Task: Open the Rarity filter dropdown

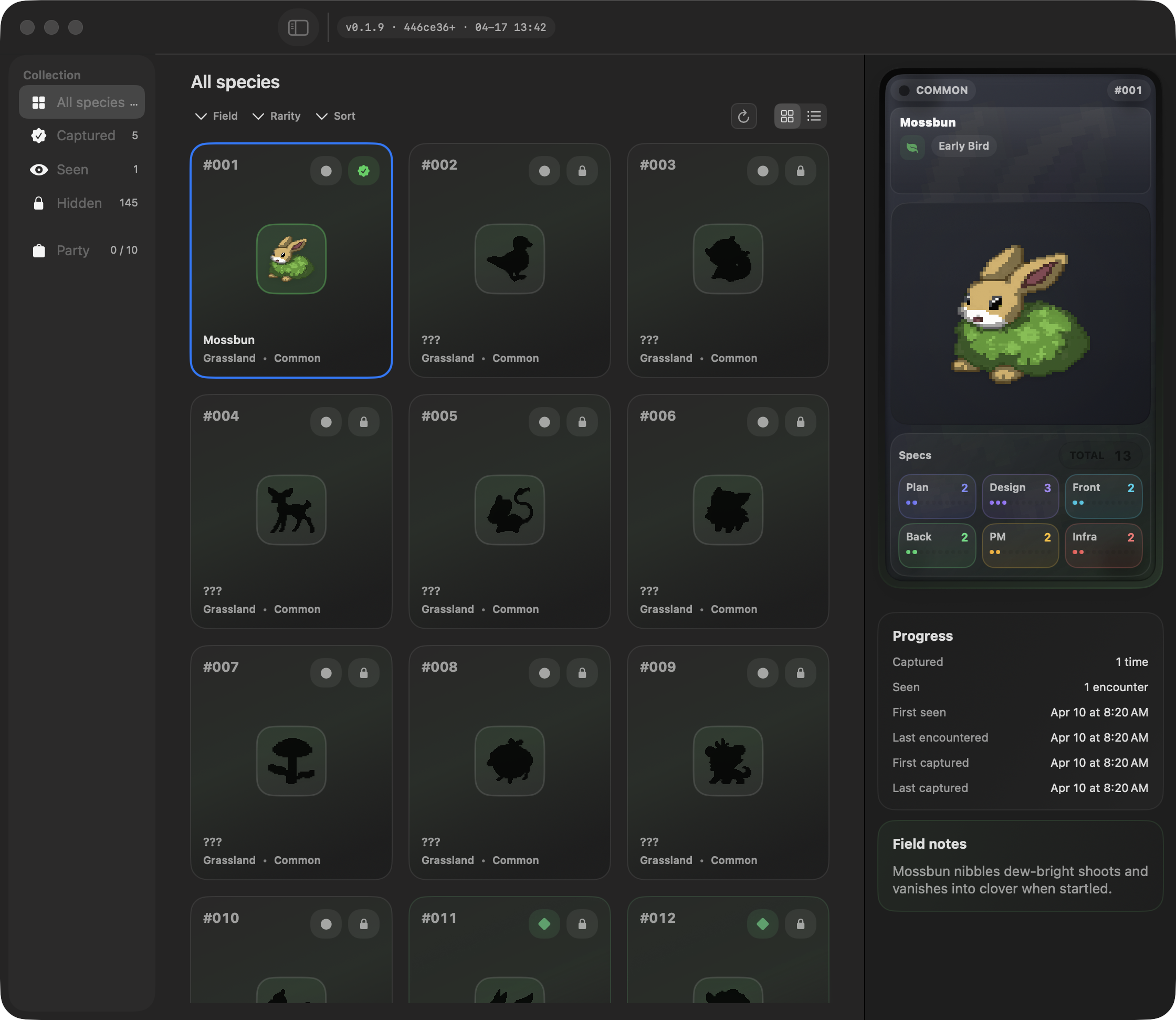Action: pyautogui.click(x=277, y=116)
